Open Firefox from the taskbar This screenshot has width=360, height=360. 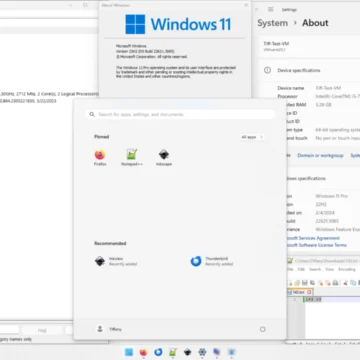tap(143, 352)
